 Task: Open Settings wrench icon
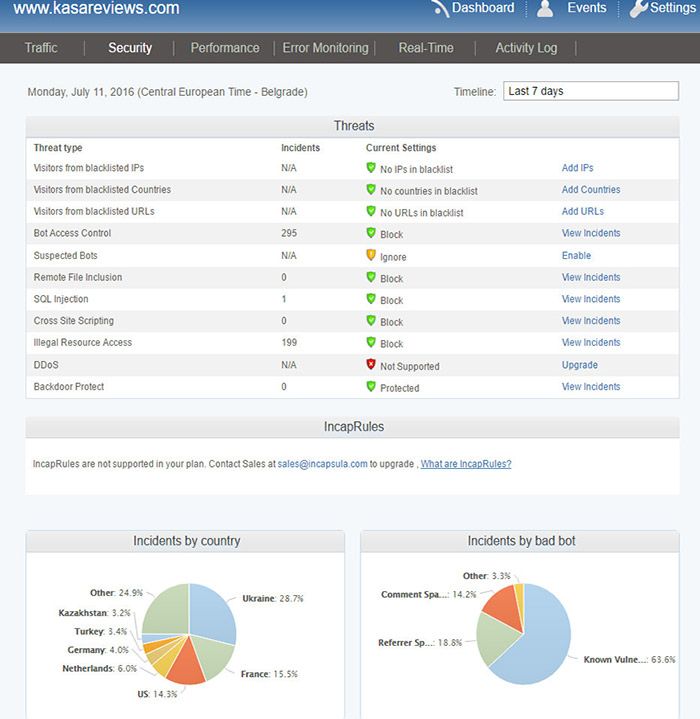(638, 9)
